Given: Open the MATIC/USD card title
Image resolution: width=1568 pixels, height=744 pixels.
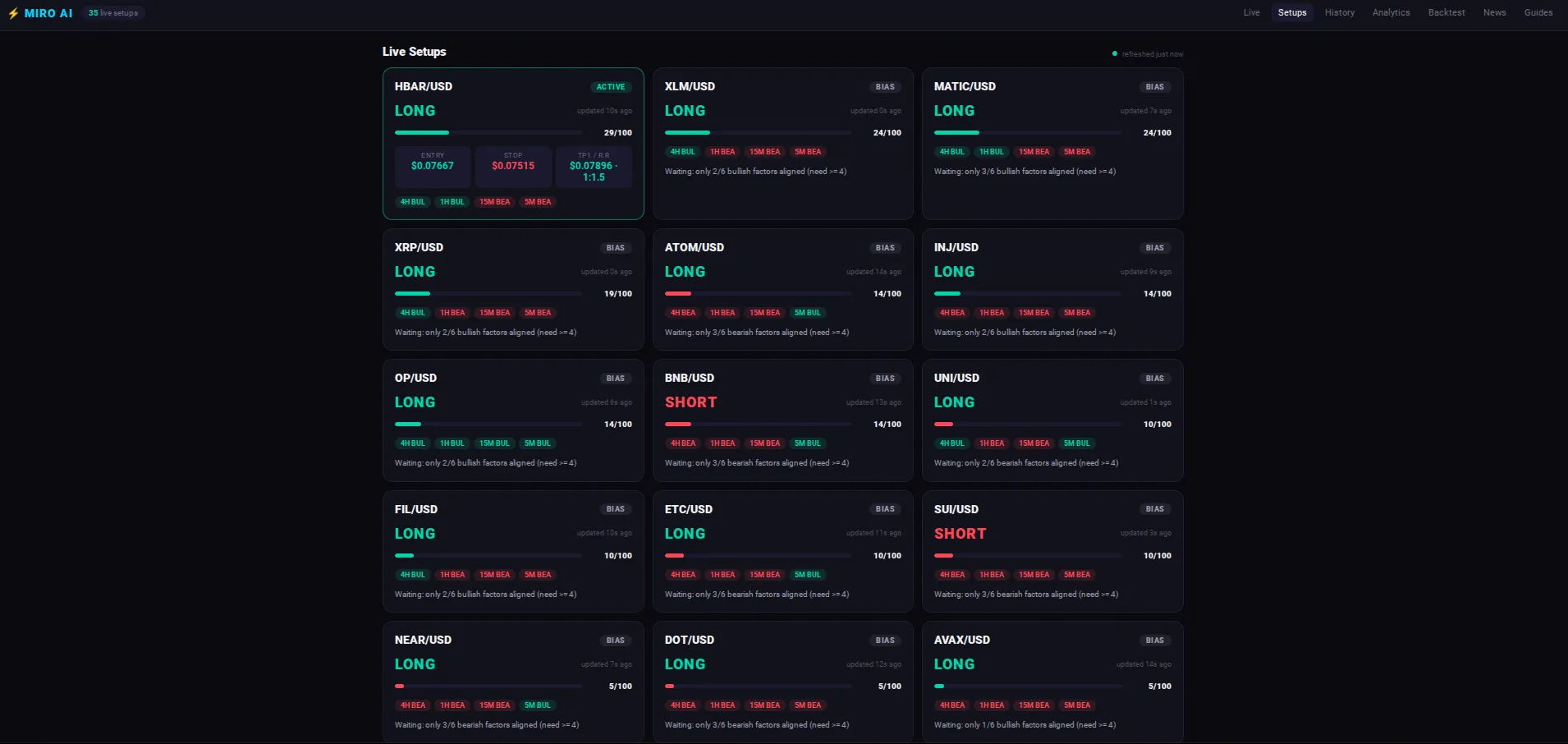Looking at the screenshot, I should point(965,86).
